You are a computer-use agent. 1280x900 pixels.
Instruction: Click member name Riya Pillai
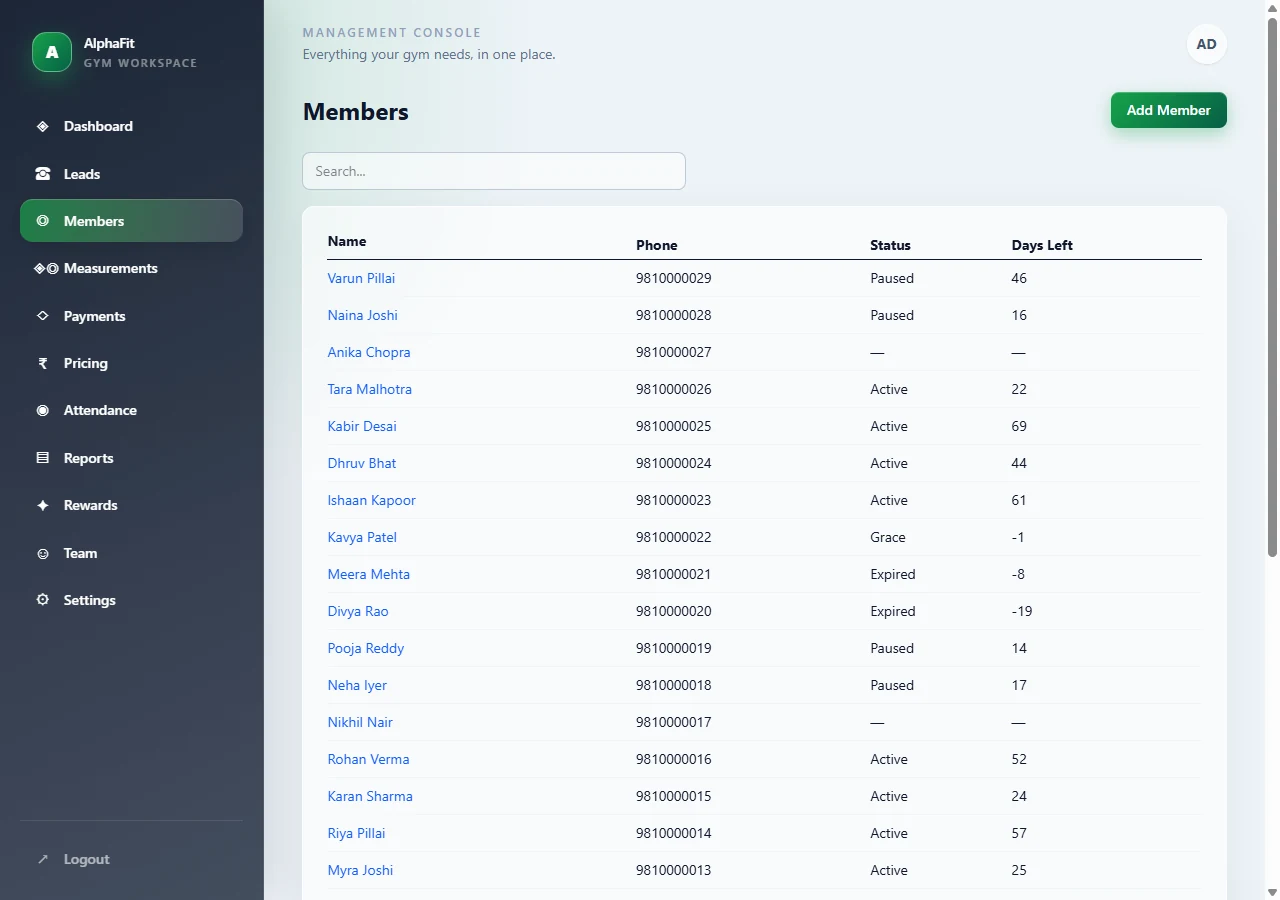pyautogui.click(x=356, y=833)
